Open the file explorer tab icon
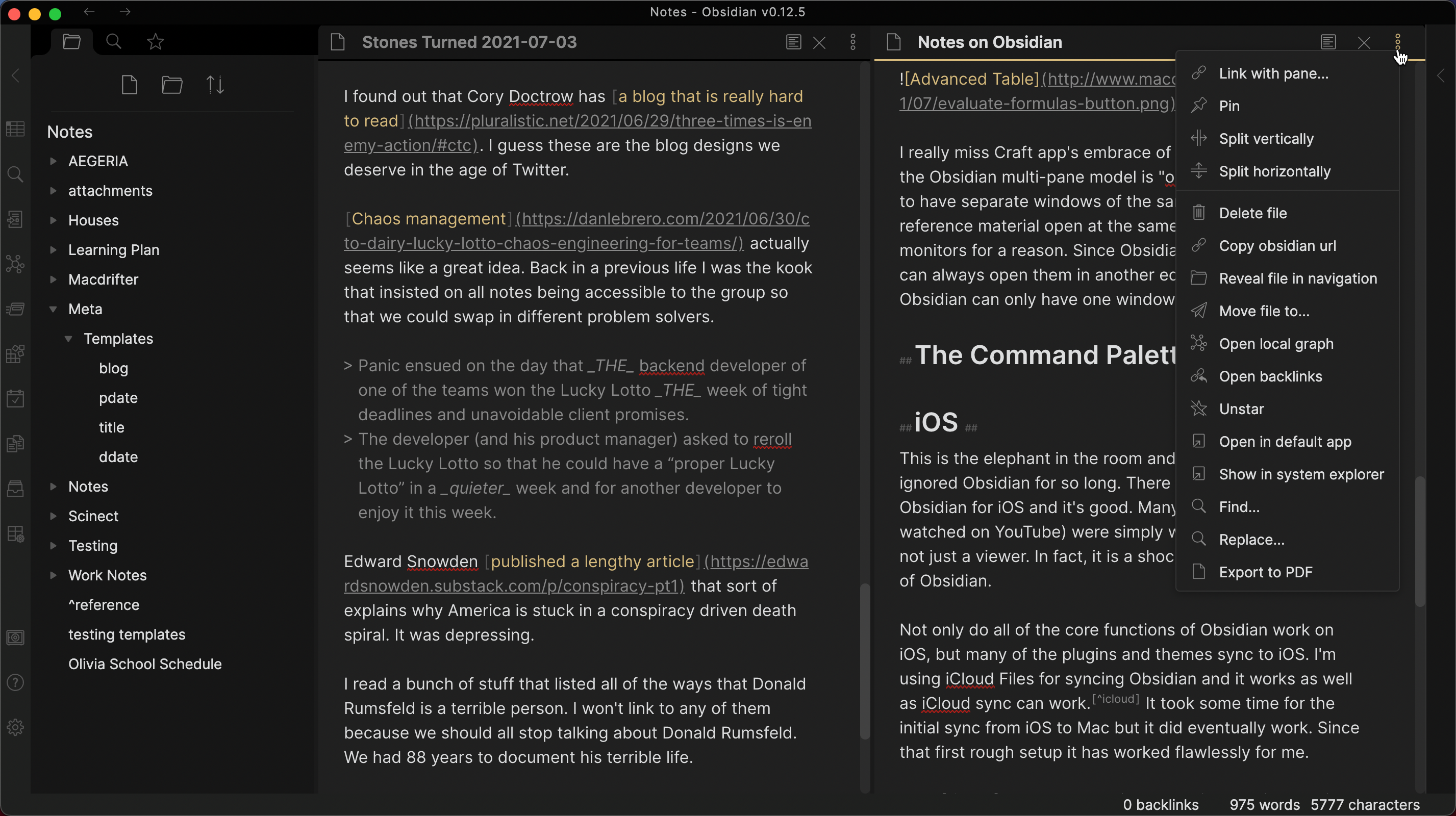The image size is (1456, 816). click(x=72, y=42)
